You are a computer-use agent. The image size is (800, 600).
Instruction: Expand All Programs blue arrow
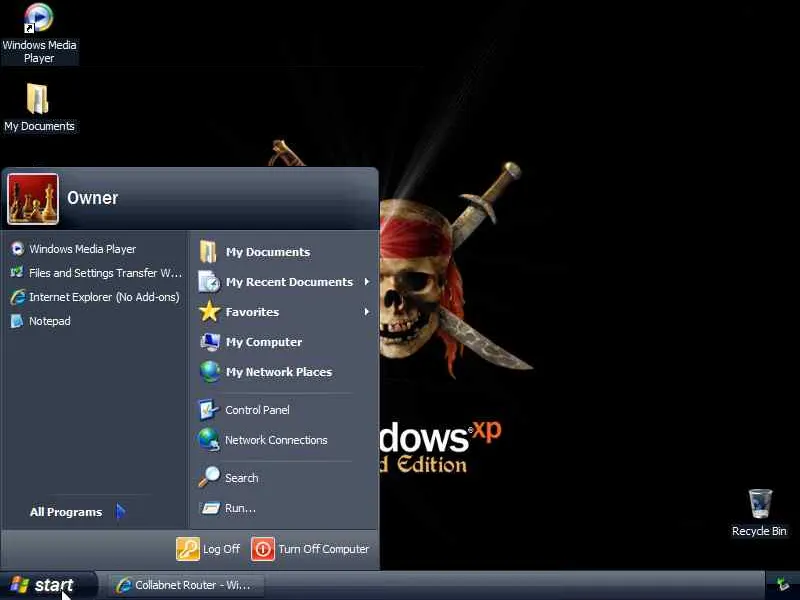pos(120,511)
